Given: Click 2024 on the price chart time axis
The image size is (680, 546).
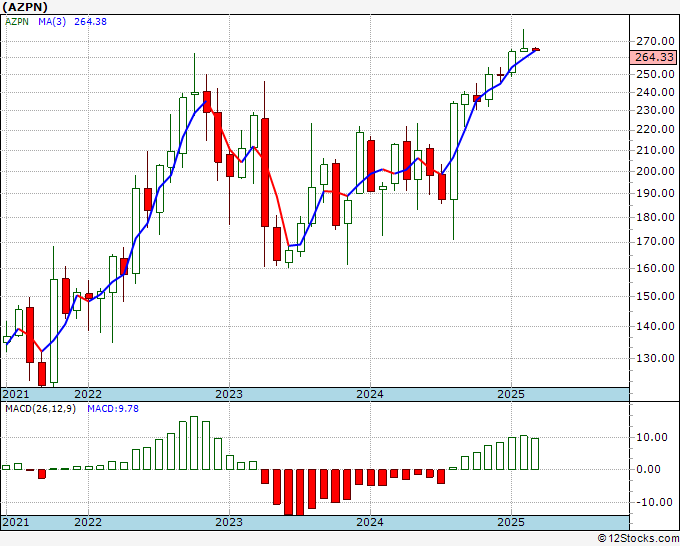Looking at the screenshot, I should coord(370,394).
